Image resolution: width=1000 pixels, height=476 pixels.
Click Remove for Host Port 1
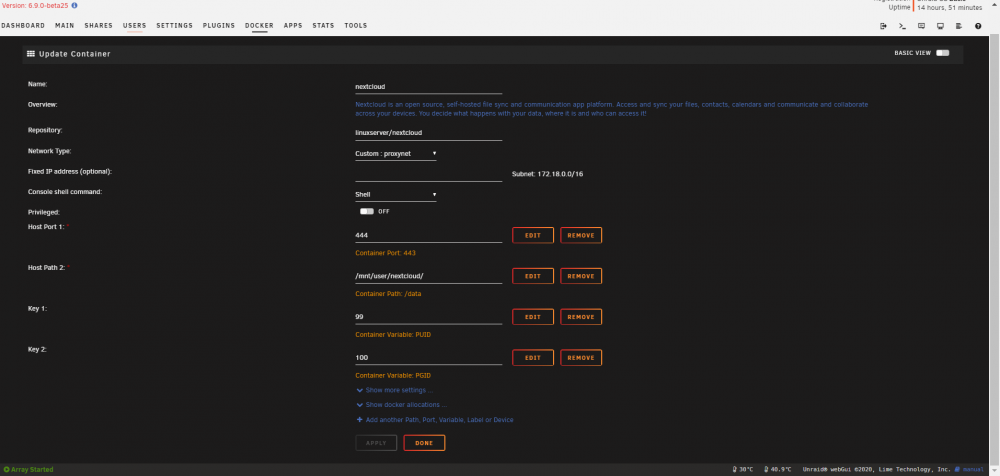[581, 235]
